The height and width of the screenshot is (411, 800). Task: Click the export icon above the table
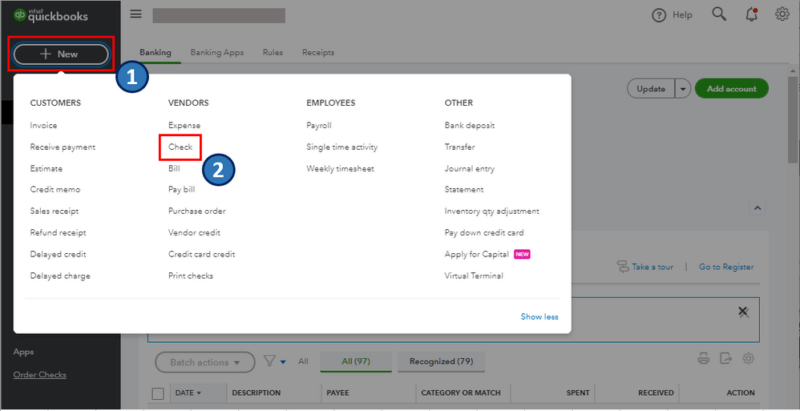pos(726,358)
